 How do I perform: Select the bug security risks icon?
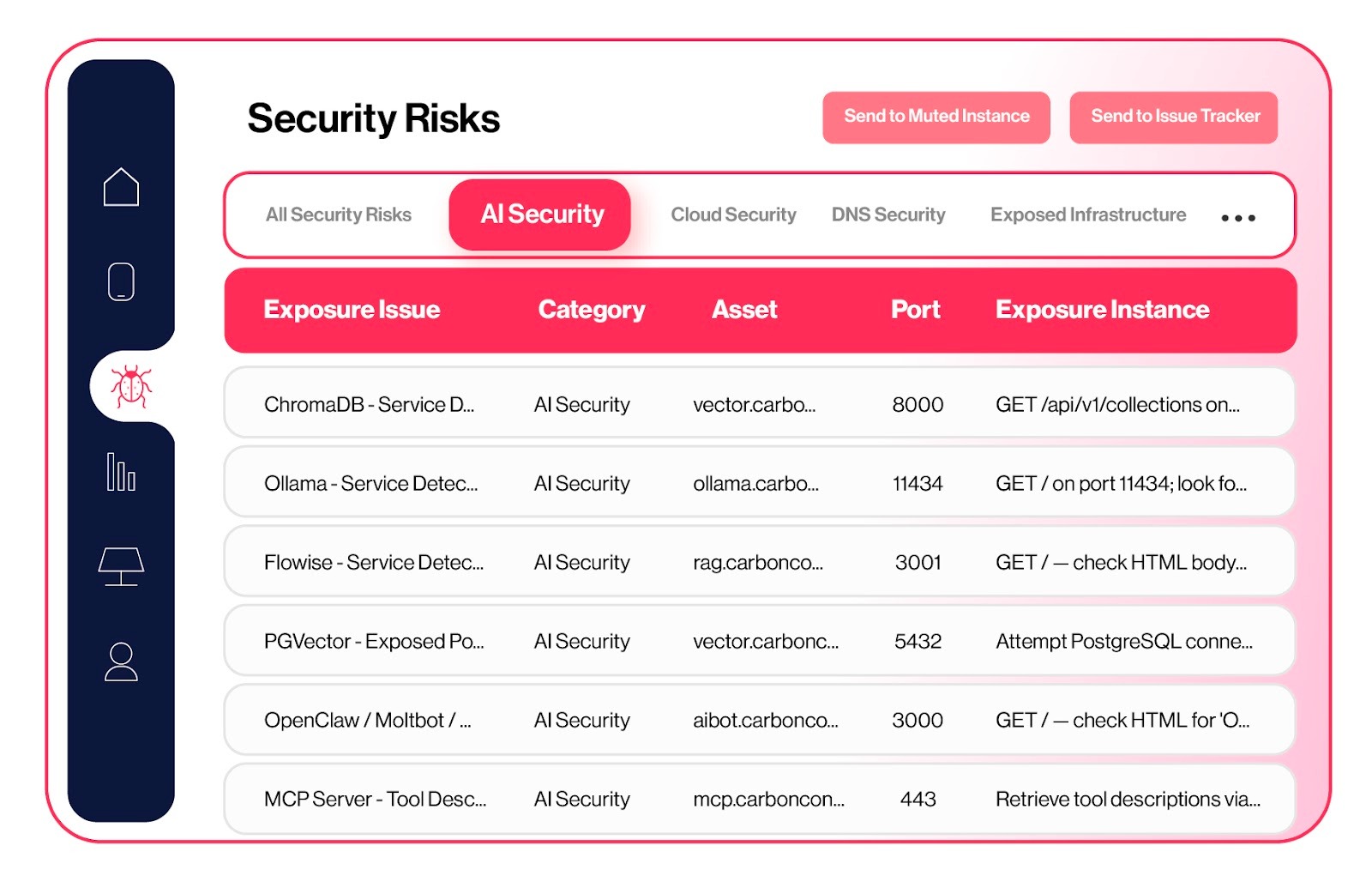131,387
